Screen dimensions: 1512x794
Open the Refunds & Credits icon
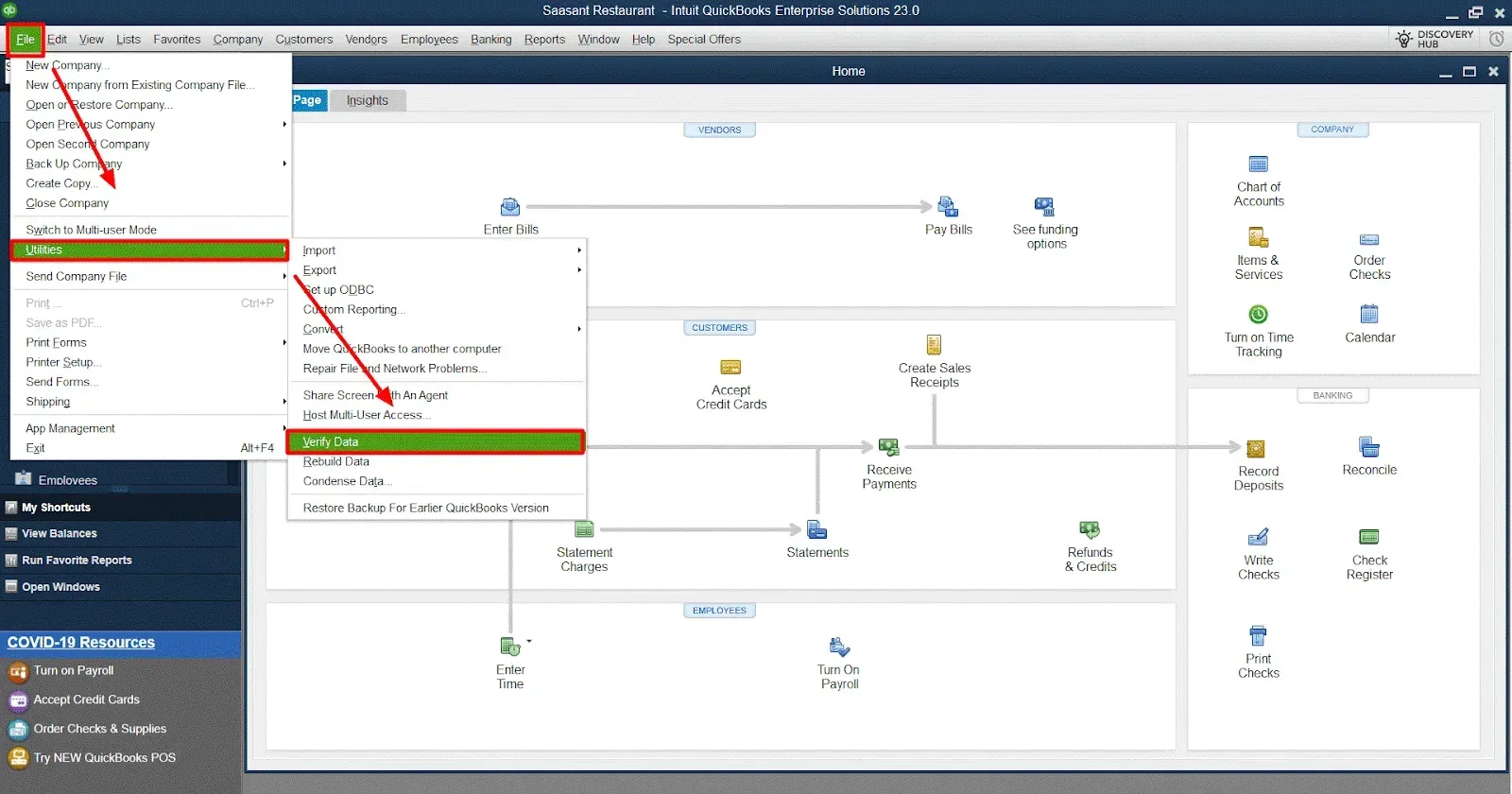[1090, 530]
